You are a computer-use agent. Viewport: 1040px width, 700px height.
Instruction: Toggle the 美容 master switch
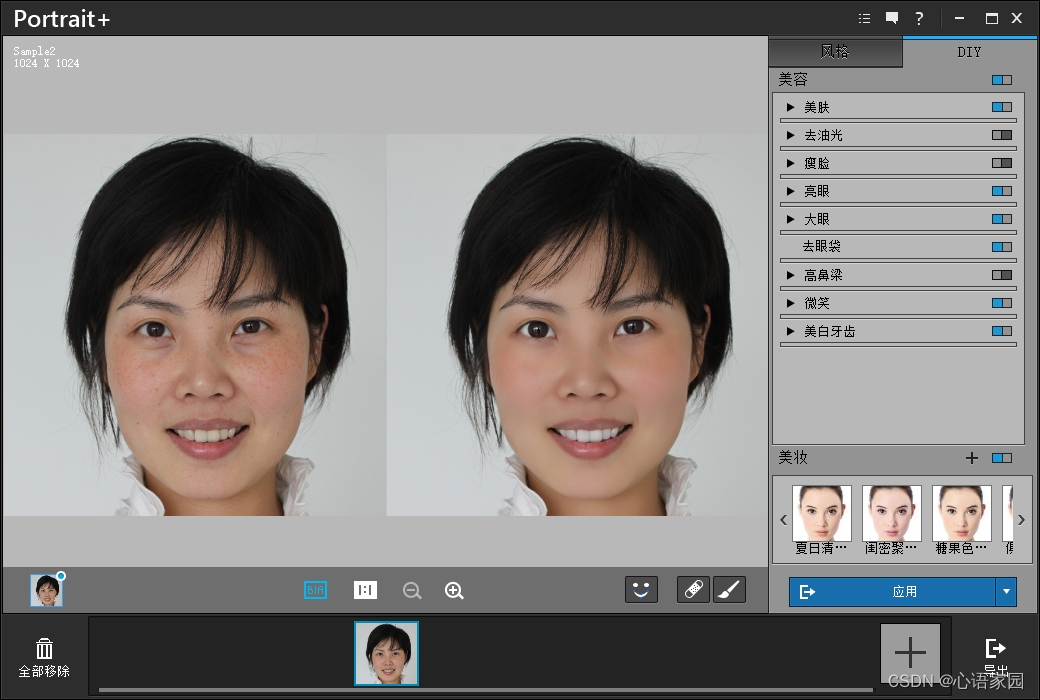click(1002, 80)
